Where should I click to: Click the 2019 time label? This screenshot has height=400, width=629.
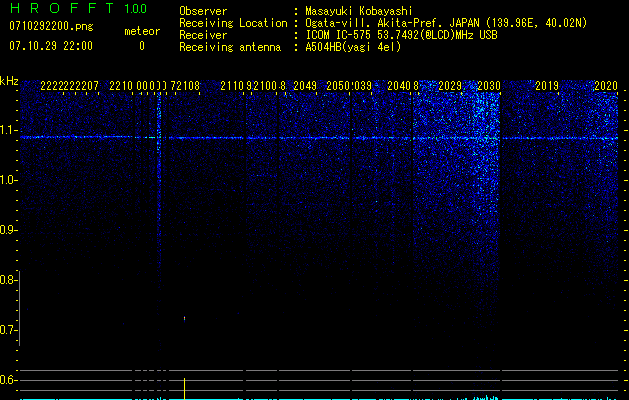(547, 86)
